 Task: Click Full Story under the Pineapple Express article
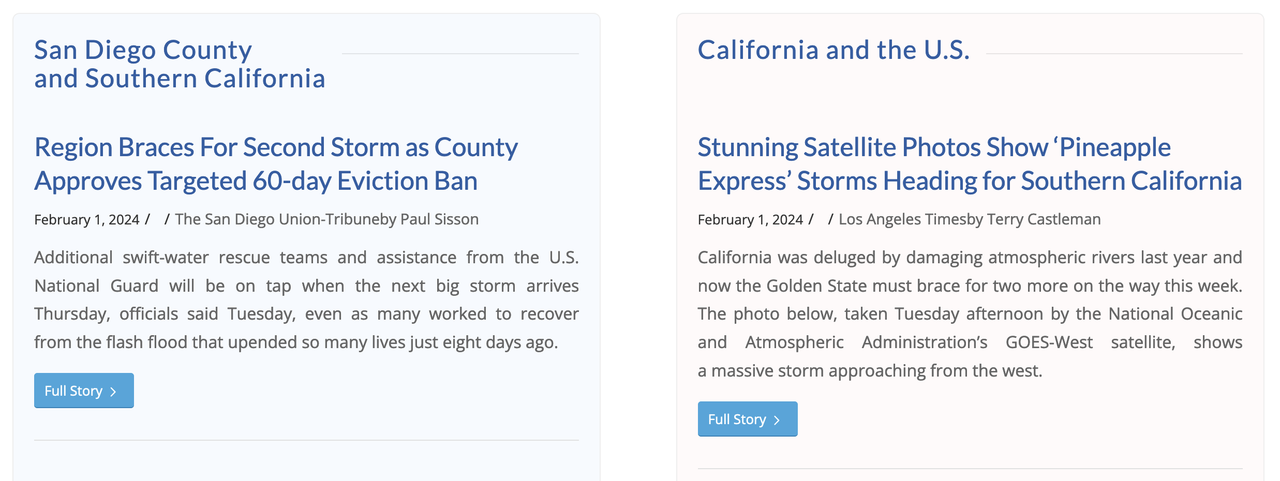pos(748,420)
